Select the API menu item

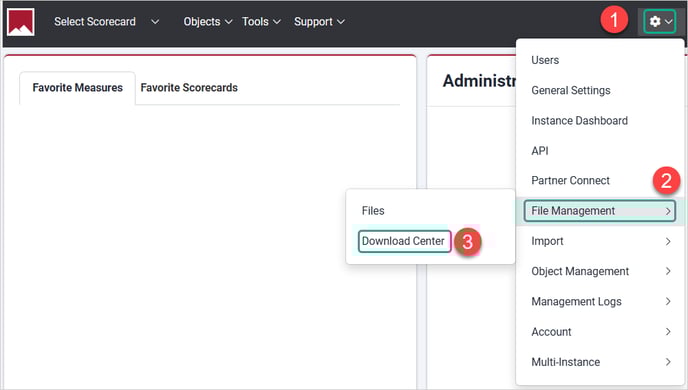click(x=540, y=151)
